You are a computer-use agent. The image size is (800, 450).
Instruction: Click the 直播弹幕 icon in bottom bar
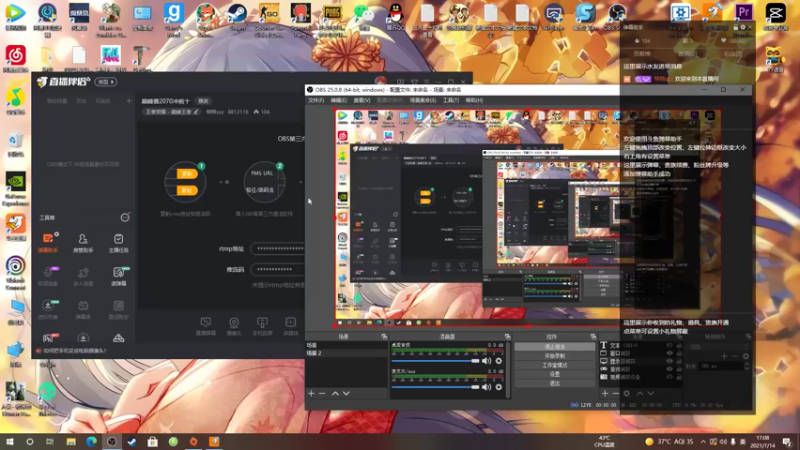206,326
